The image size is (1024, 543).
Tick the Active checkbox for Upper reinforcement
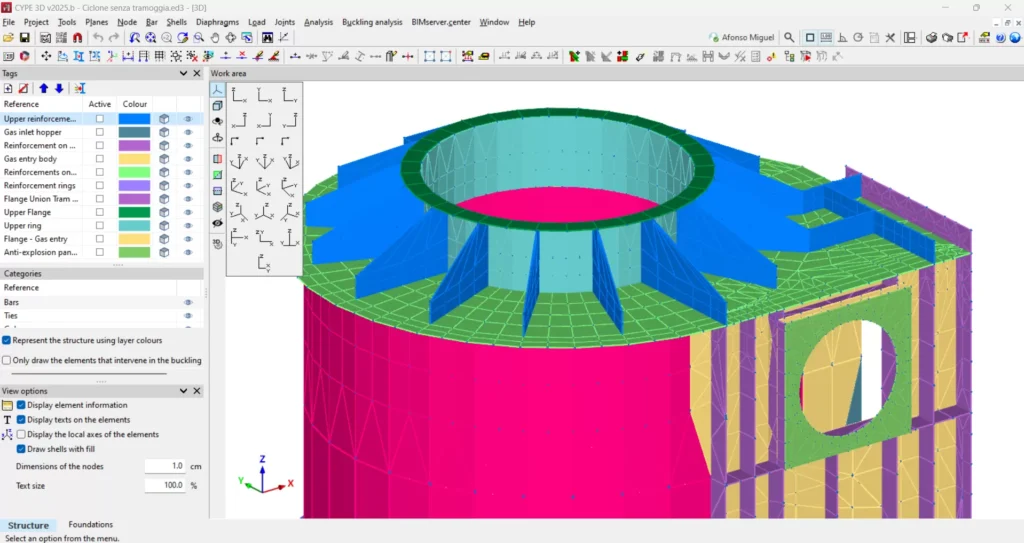[x=100, y=119]
